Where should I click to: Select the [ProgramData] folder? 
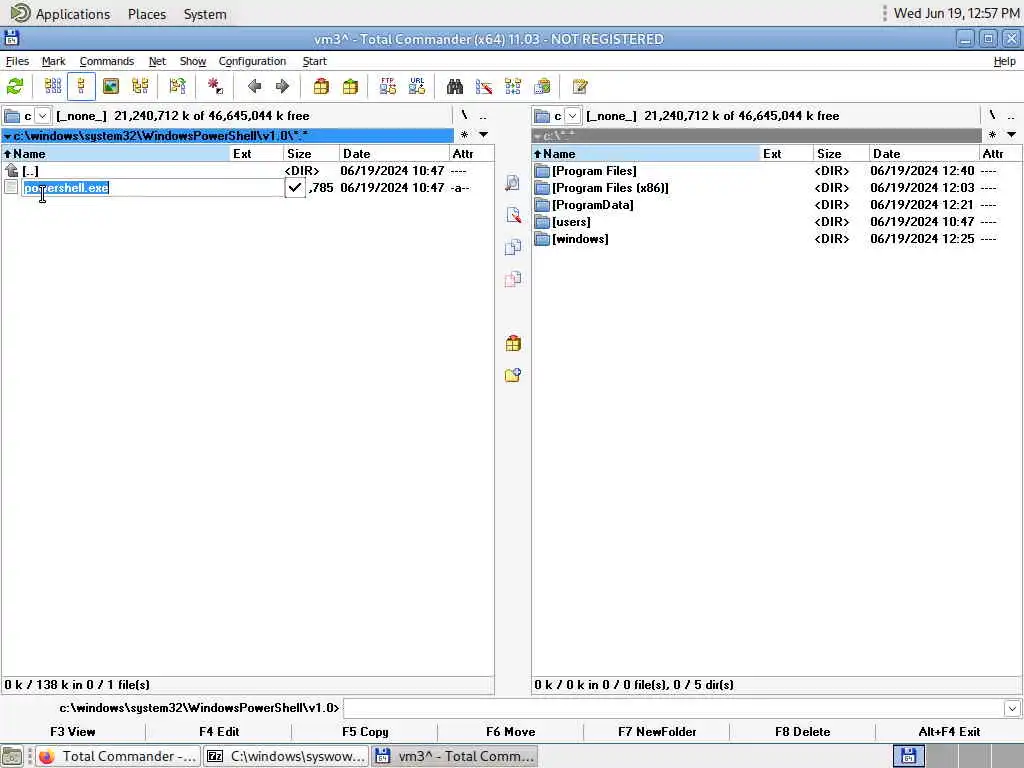776,204
